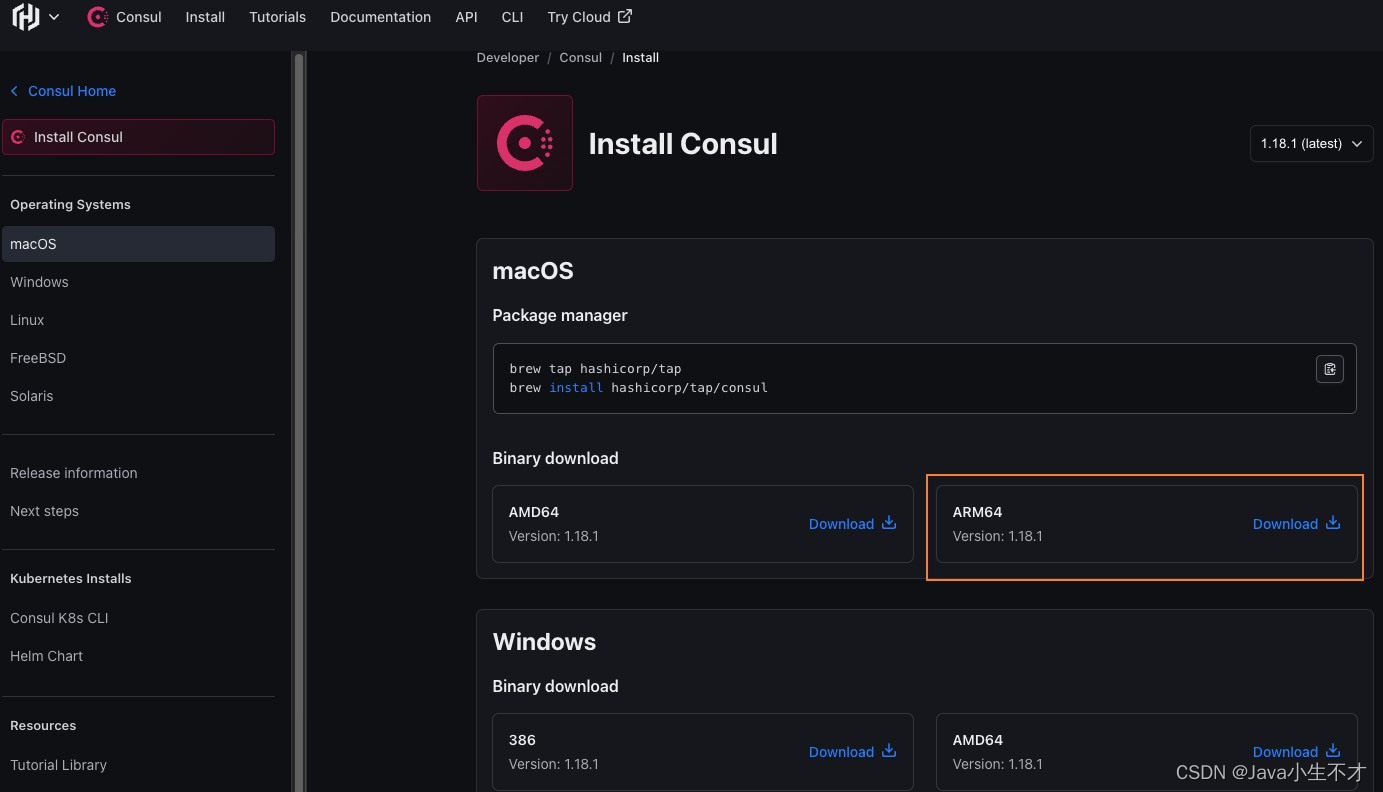1383x792 pixels.
Task: Go to Consul breadcrumb
Action: point(580,58)
